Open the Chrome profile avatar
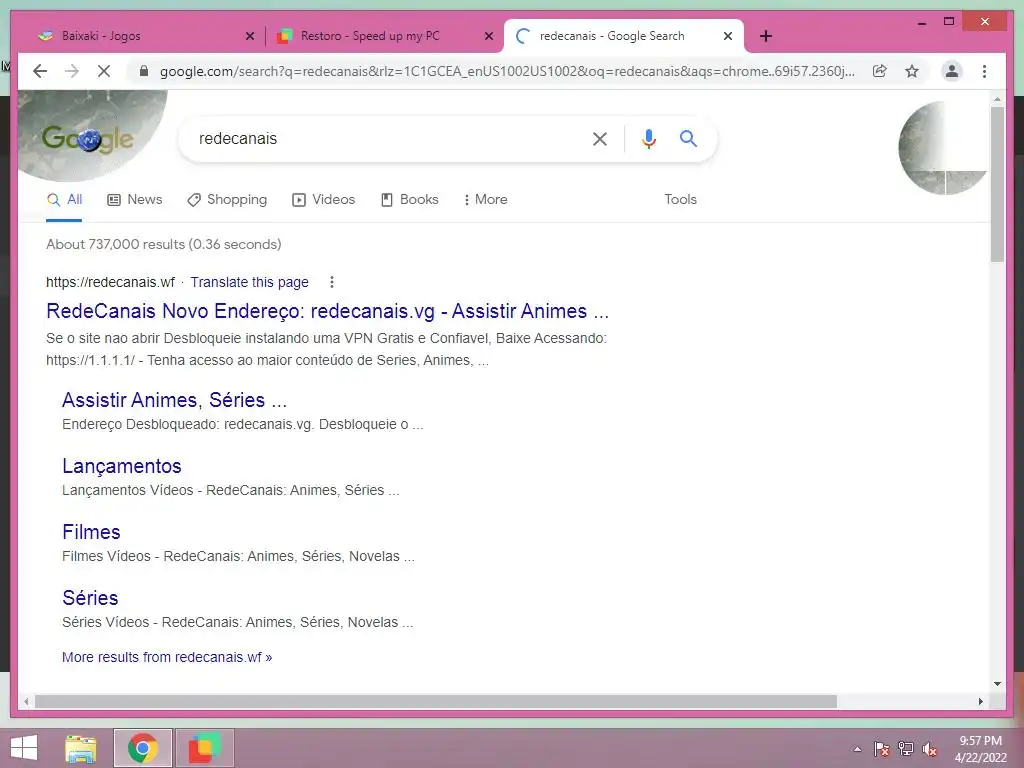The height and width of the screenshot is (768, 1024). [x=952, y=71]
